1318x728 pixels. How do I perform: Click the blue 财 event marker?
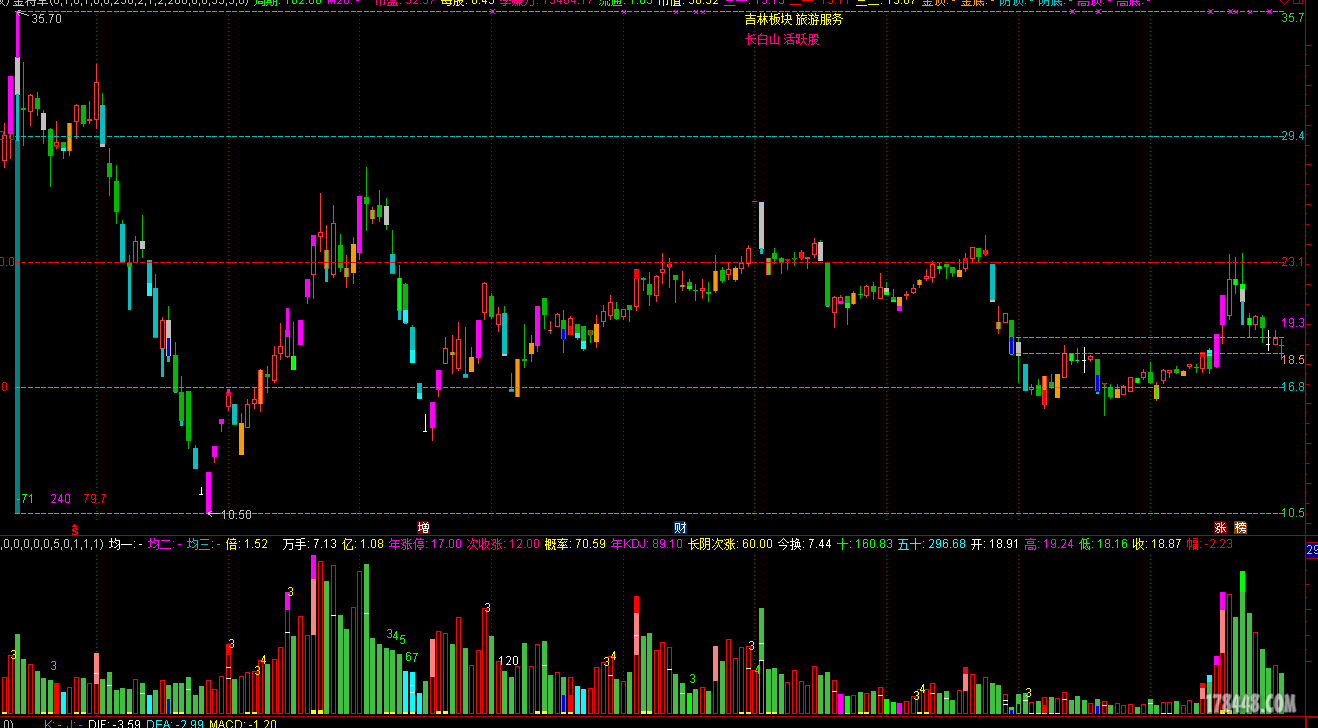[680, 527]
